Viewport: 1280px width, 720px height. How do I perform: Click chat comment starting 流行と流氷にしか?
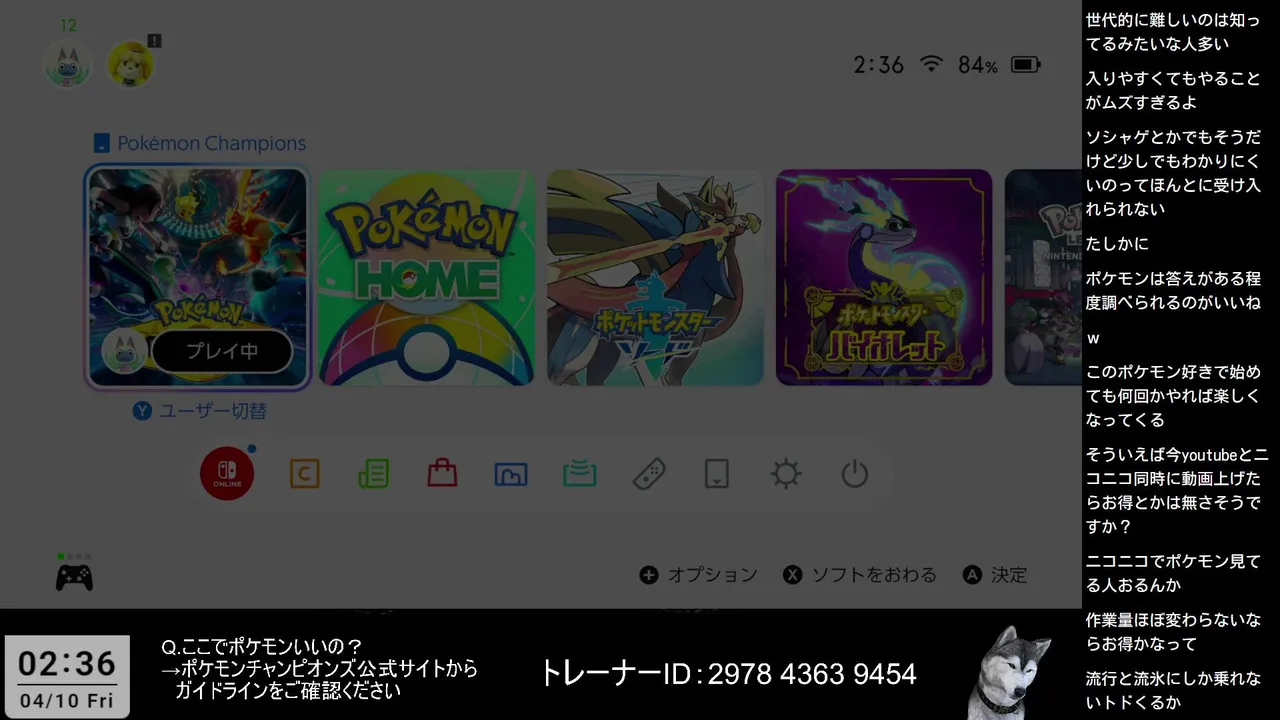click(1173, 691)
